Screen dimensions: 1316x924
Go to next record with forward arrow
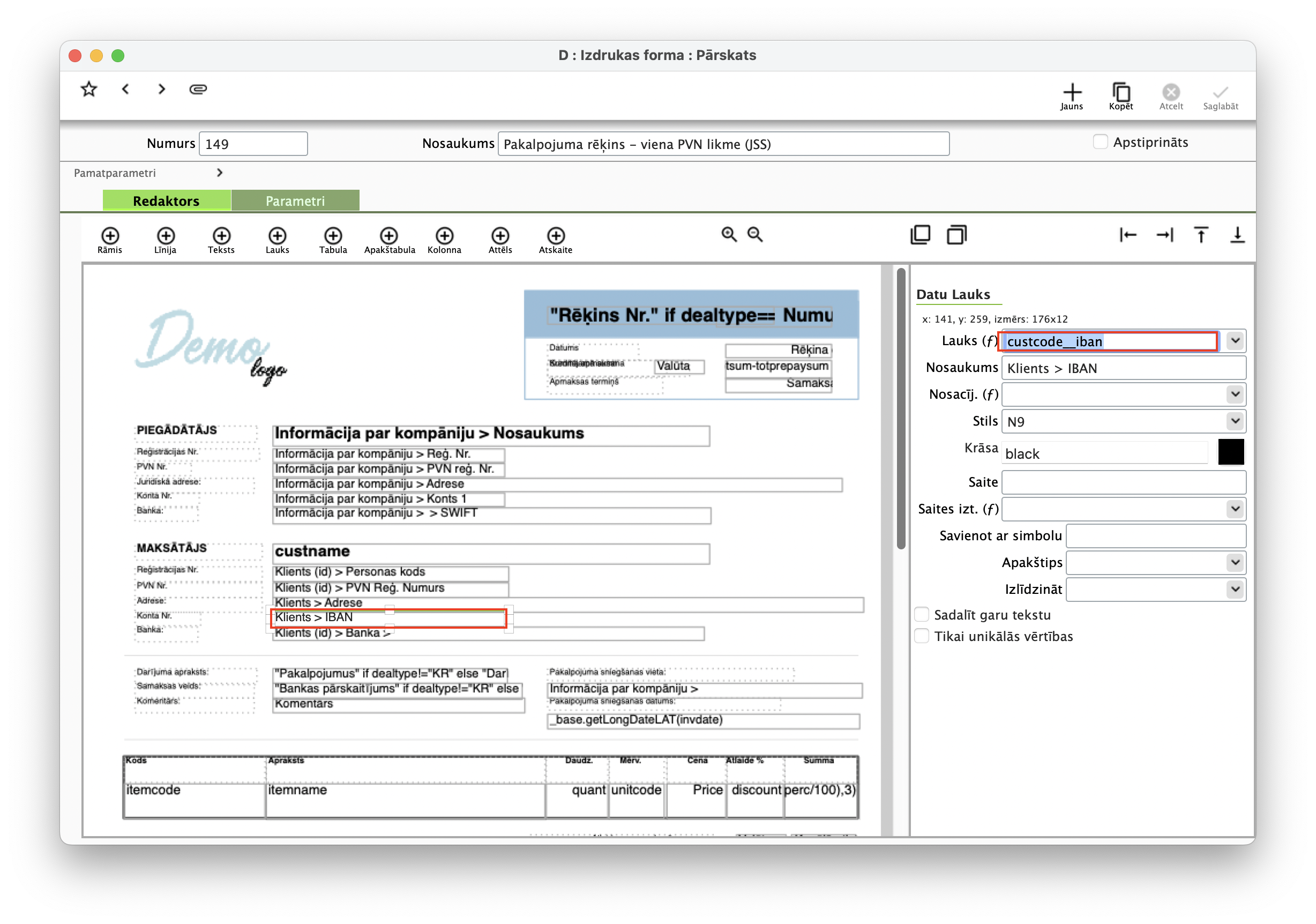pyautogui.click(x=162, y=89)
